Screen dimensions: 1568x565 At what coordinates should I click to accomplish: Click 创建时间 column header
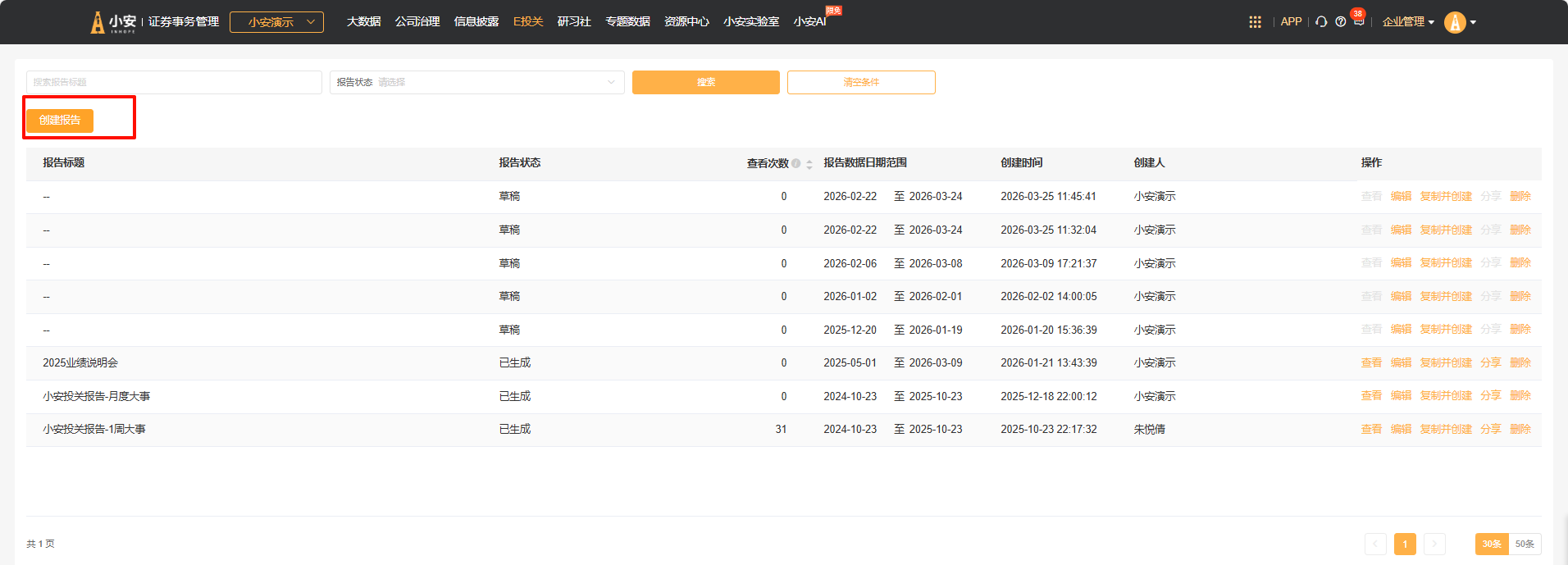pyautogui.click(x=1022, y=163)
